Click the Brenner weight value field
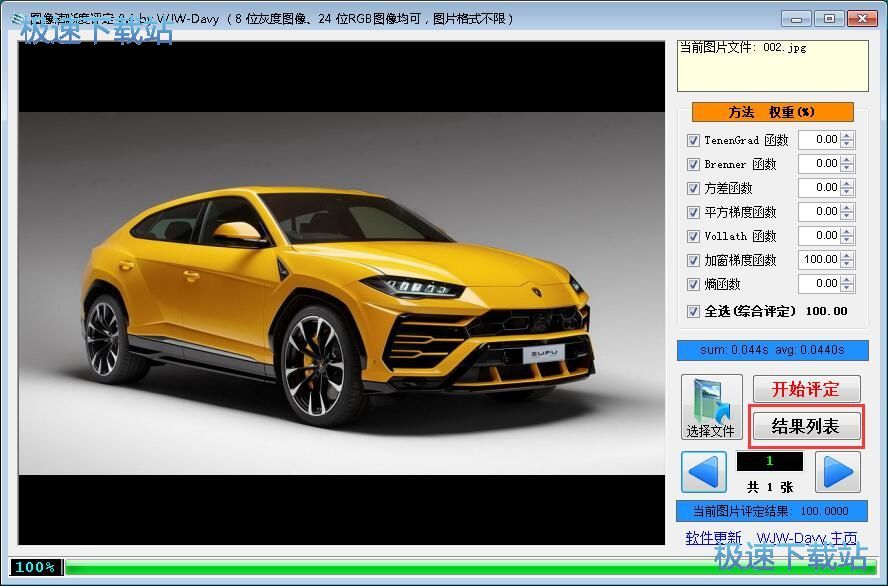Screen dimensions: 888x586 pos(819,164)
